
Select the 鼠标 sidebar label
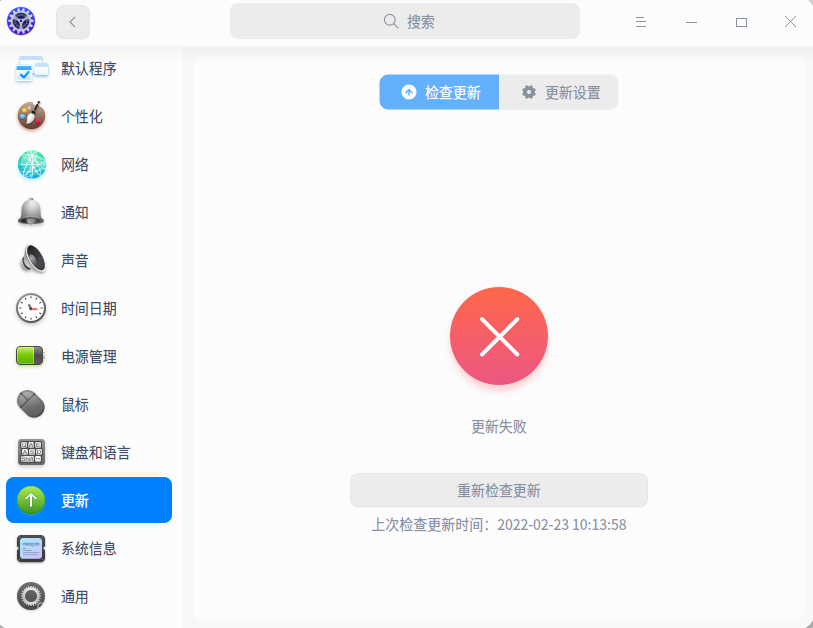tap(75, 404)
